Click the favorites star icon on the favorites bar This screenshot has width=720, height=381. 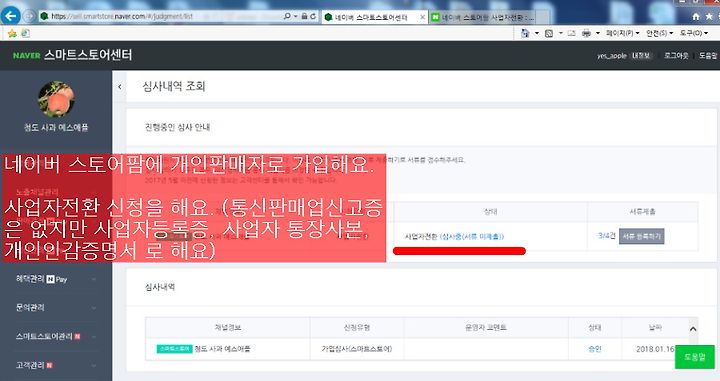pos(12,33)
